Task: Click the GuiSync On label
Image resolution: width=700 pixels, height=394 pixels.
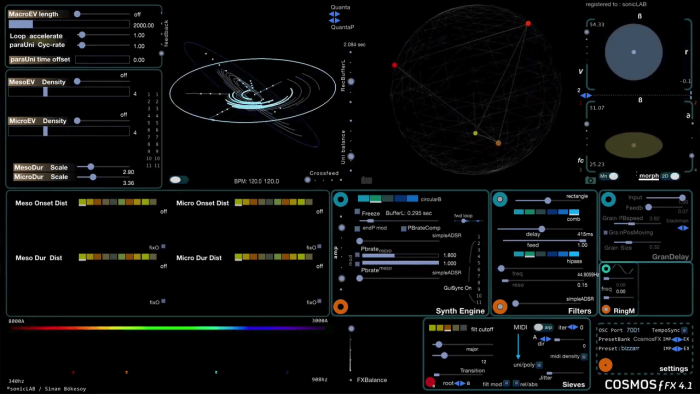Action: (458, 288)
